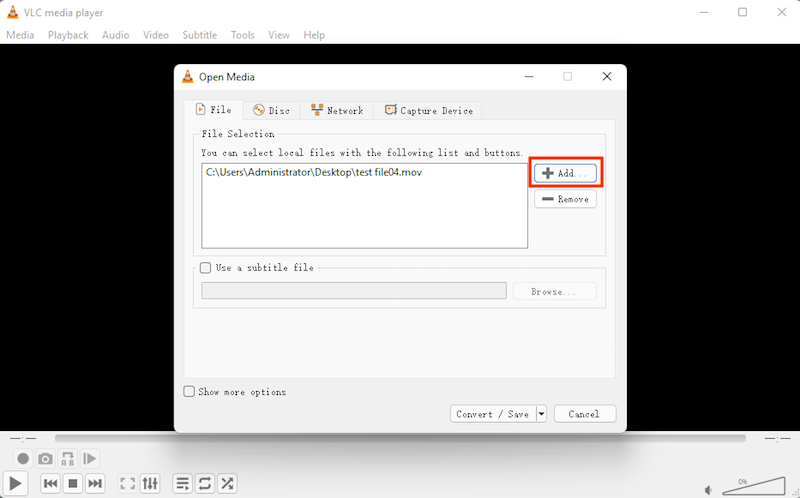Switch to the Capture Device tab
Image resolution: width=800 pixels, height=498 pixels.
point(428,110)
